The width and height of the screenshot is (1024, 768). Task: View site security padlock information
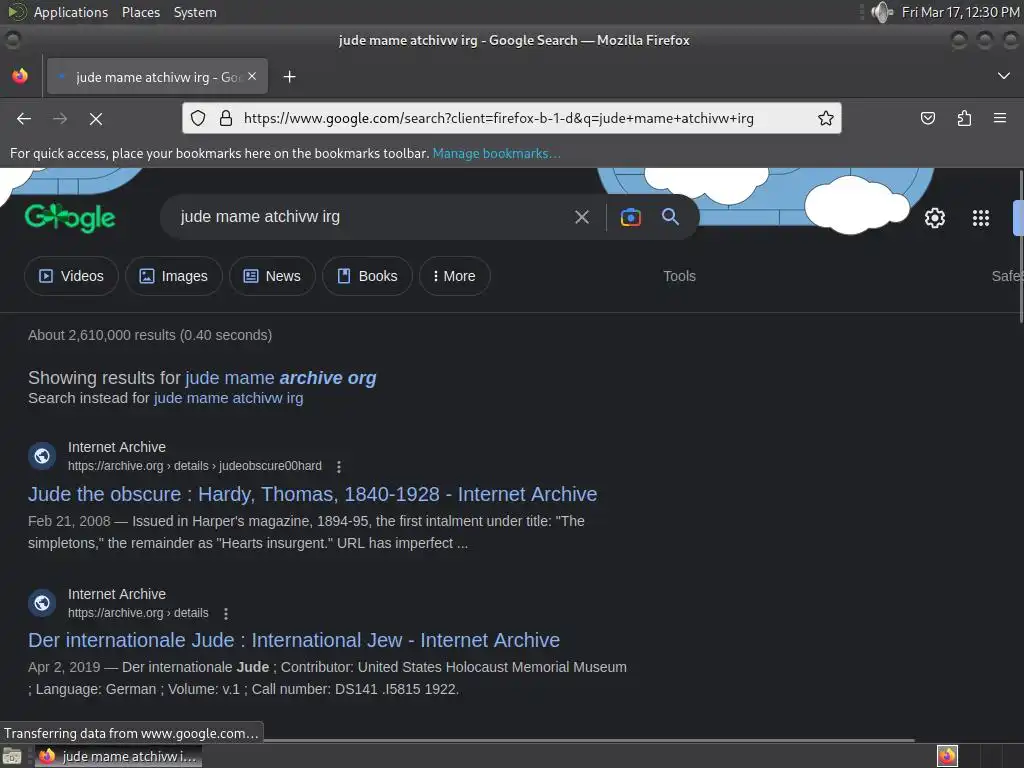coord(226,118)
